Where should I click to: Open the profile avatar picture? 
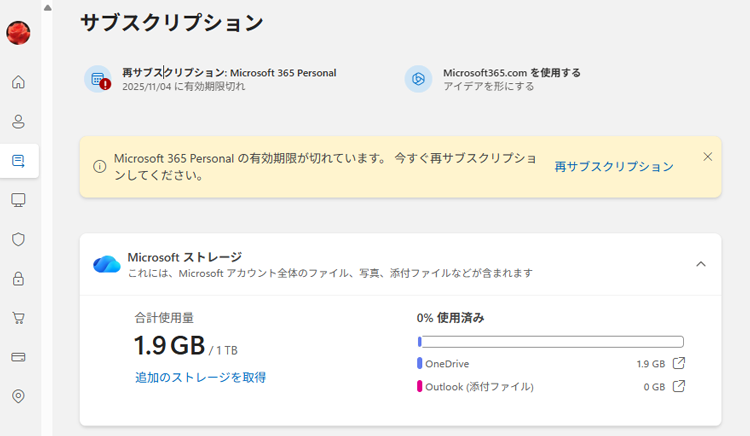coord(18,33)
